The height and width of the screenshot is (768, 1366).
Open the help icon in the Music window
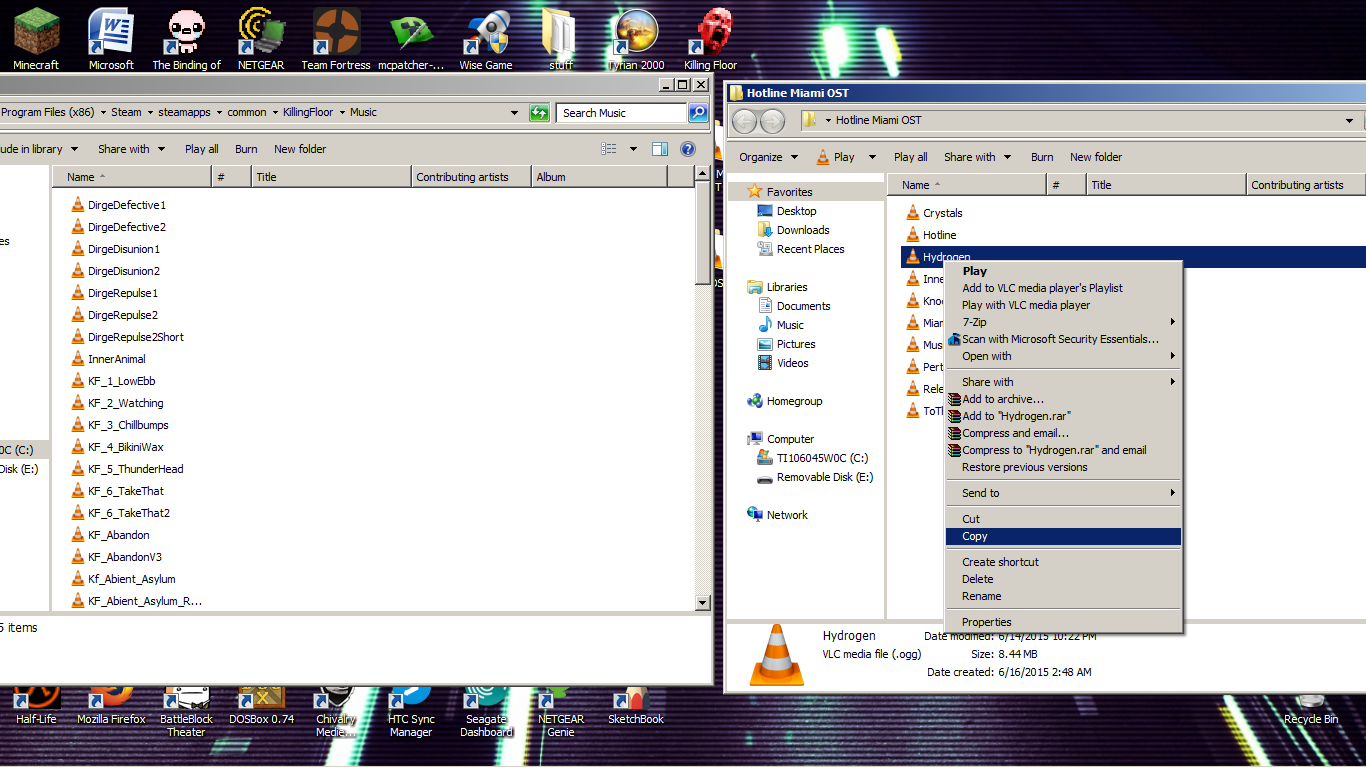(x=688, y=149)
